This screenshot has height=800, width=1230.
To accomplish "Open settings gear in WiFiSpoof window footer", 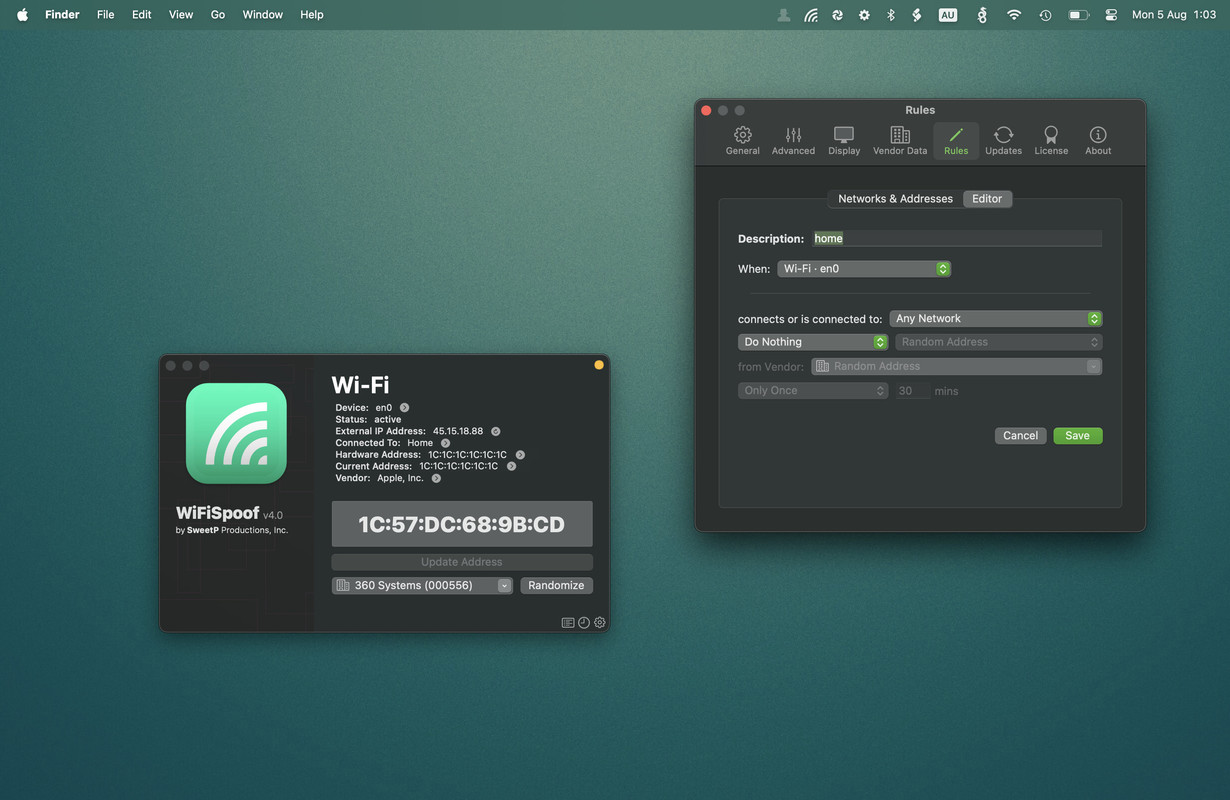I will point(600,622).
